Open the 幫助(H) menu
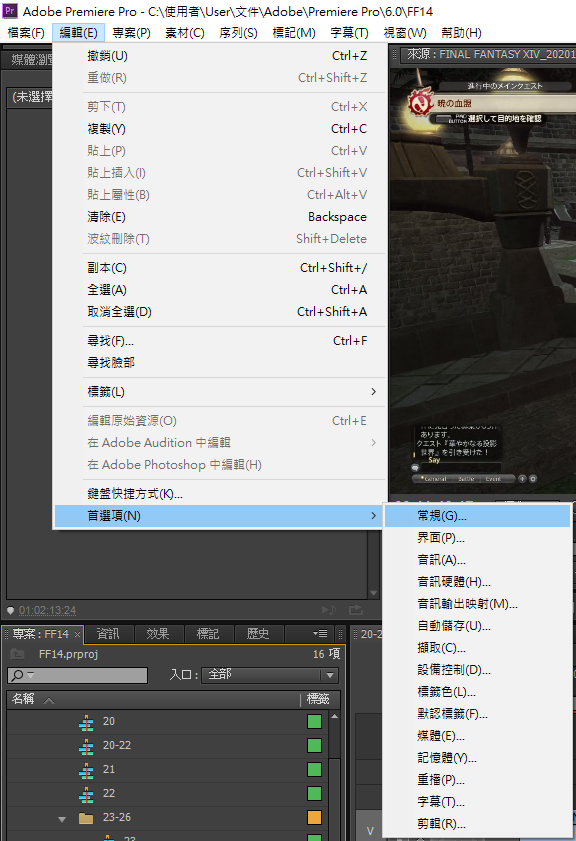 tap(461, 33)
